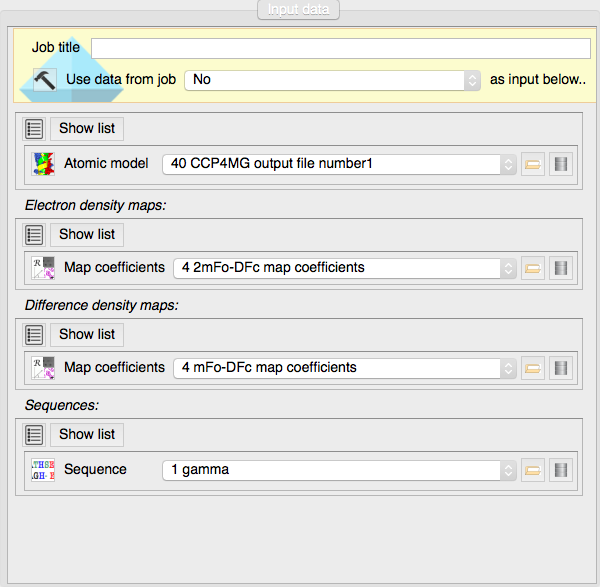Click the folder icon next to Sequence selector
Image resolution: width=600 pixels, height=587 pixels.
pyautogui.click(x=533, y=469)
